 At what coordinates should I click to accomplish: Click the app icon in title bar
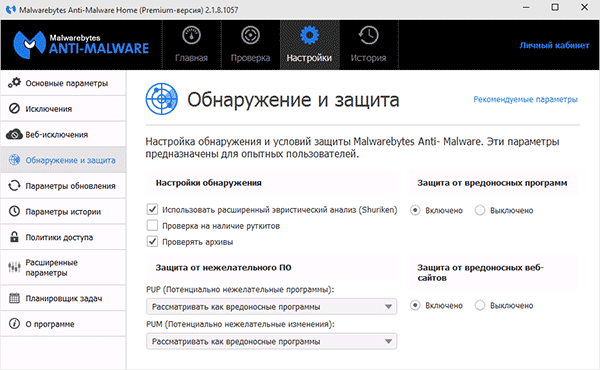tap(11, 9)
